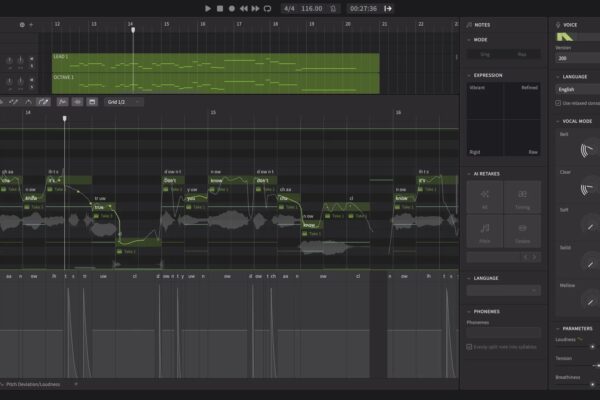The image size is (600, 400).
Task: Collapse the VOCAL MODE section
Action: (558, 121)
